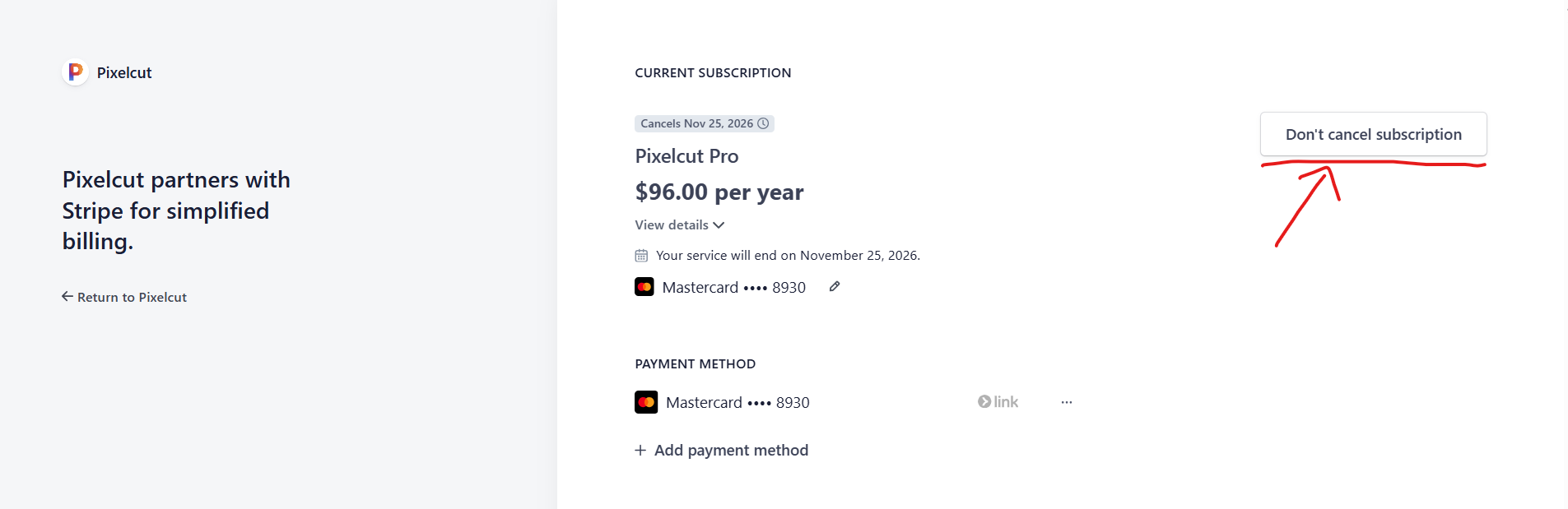Click the Link logo beside the saved card

point(998,402)
